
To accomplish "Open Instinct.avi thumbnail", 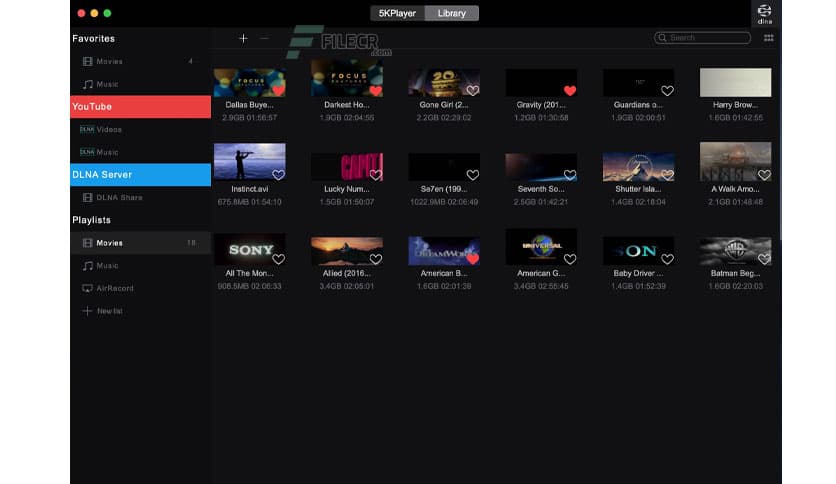I will click(250, 162).
